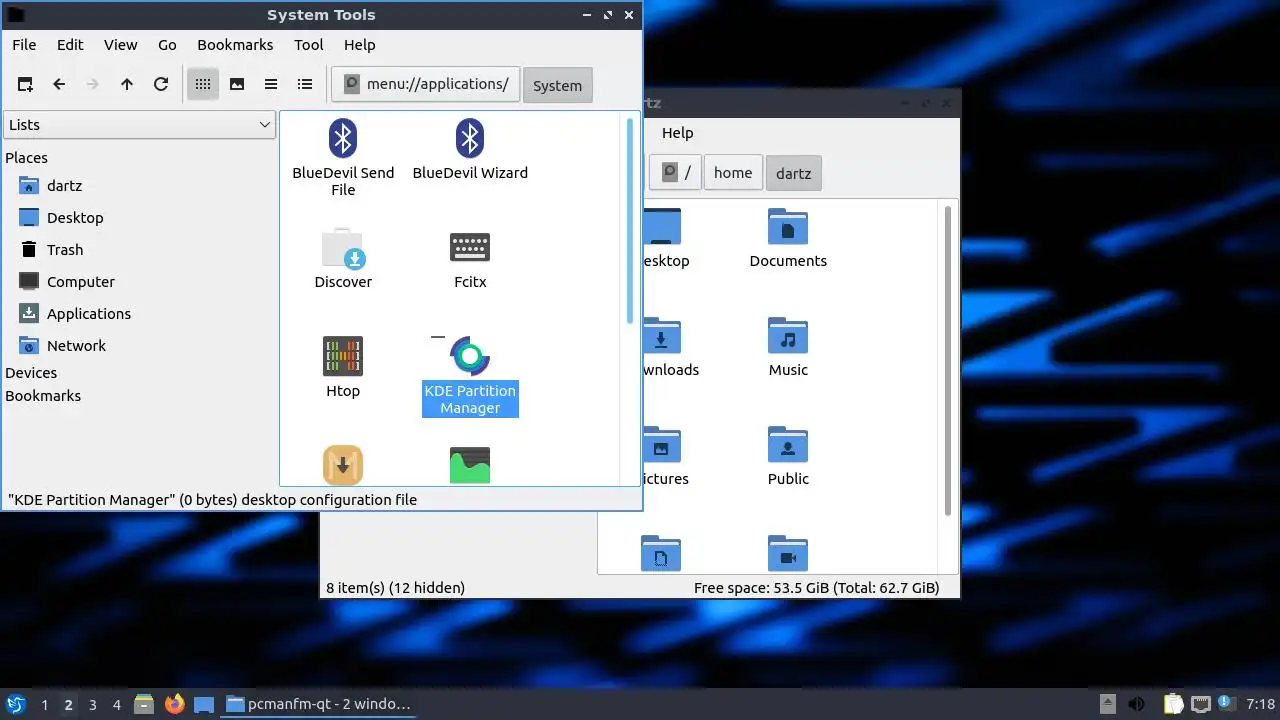This screenshot has height=720, width=1280.
Task: Open the network connection tray icon
Action: tap(1200, 704)
